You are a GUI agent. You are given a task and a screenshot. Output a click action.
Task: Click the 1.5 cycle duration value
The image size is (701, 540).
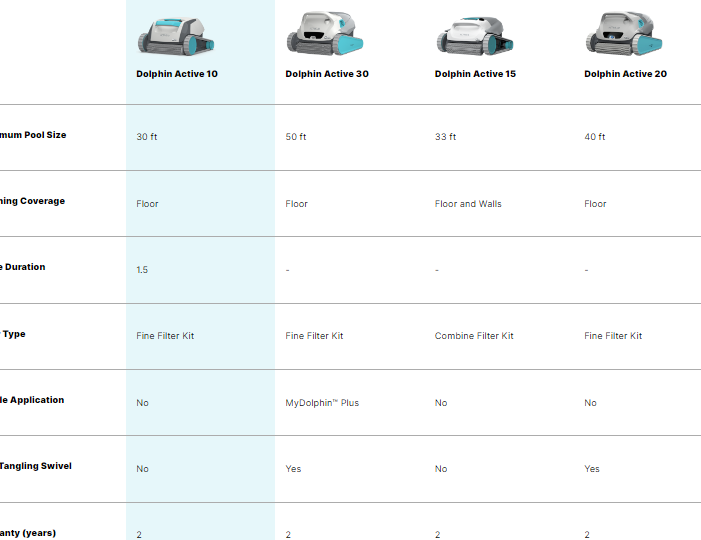(142, 270)
